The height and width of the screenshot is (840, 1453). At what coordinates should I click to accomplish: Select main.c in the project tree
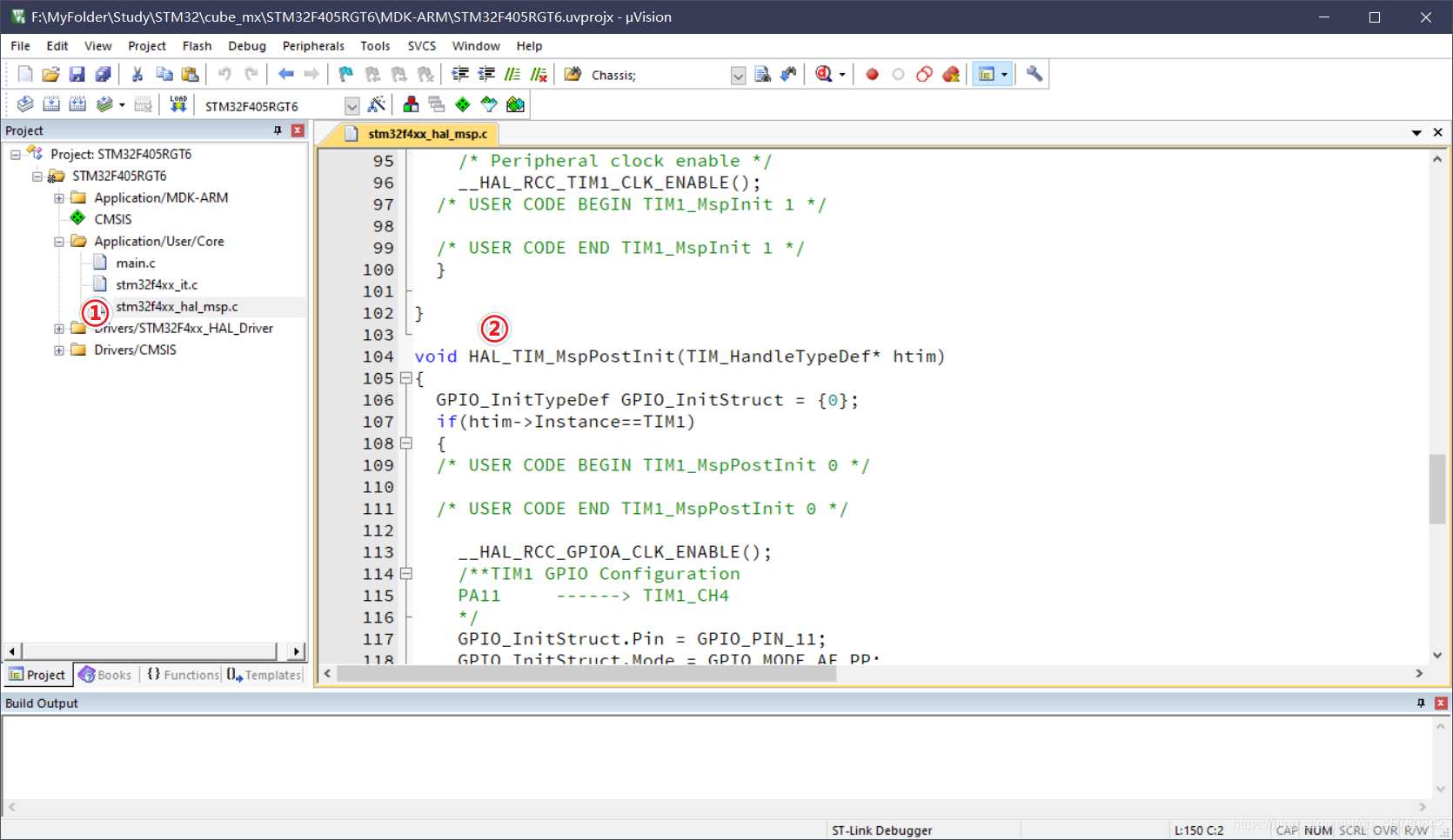[136, 263]
